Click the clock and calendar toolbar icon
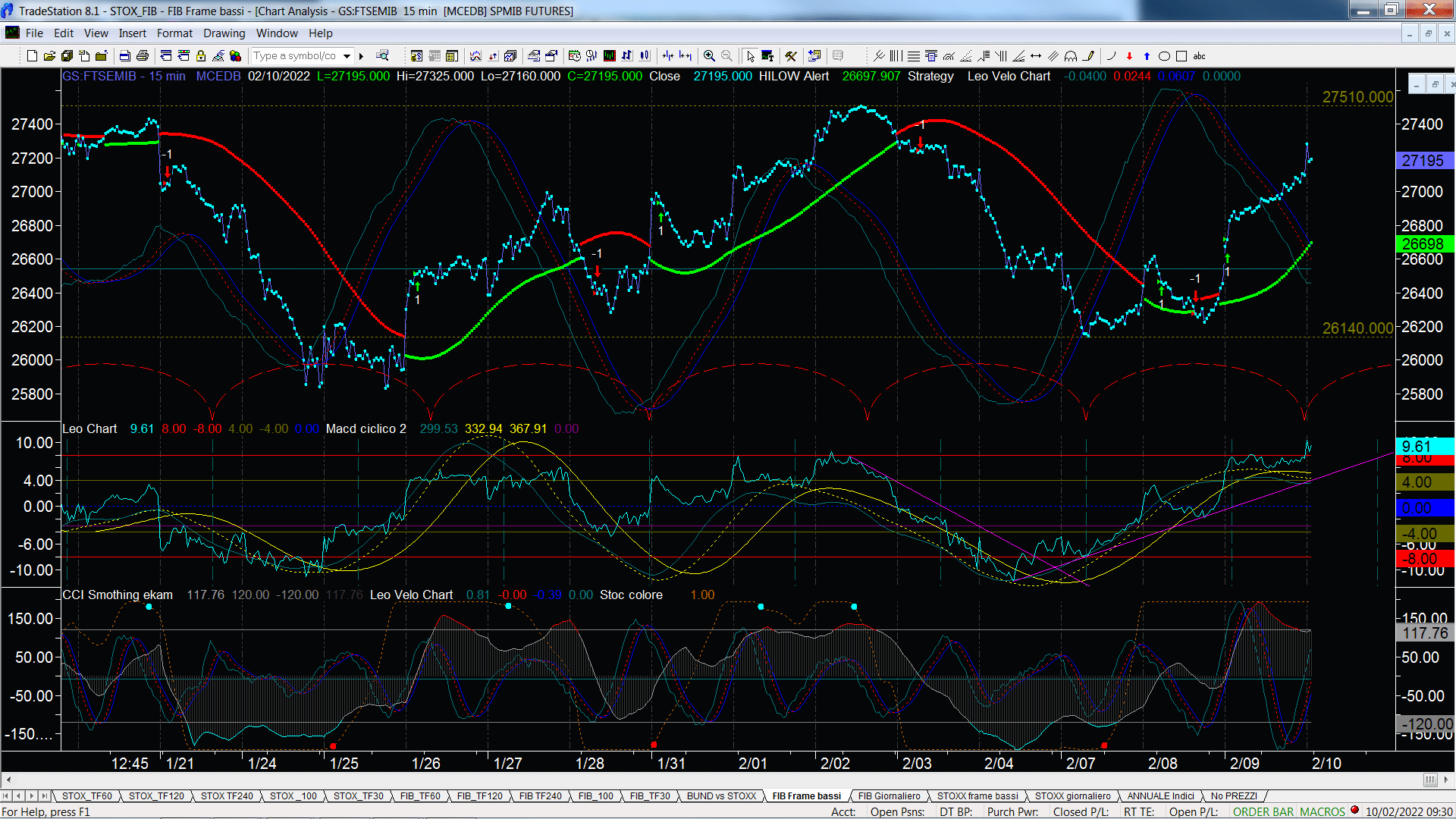The width and height of the screenshot is (1456, 819). click(x=575, y=56)
